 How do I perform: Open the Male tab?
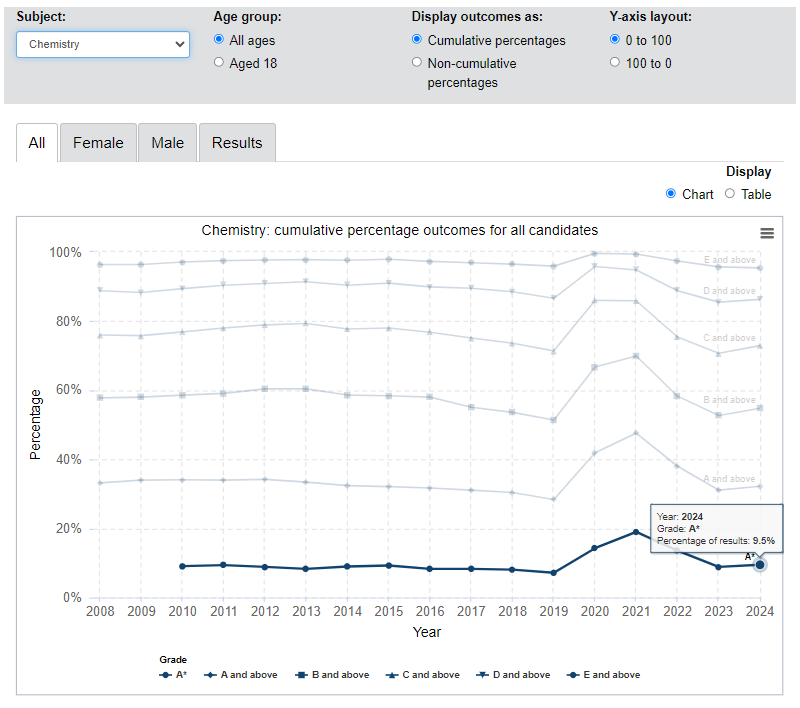coord(167,143)
